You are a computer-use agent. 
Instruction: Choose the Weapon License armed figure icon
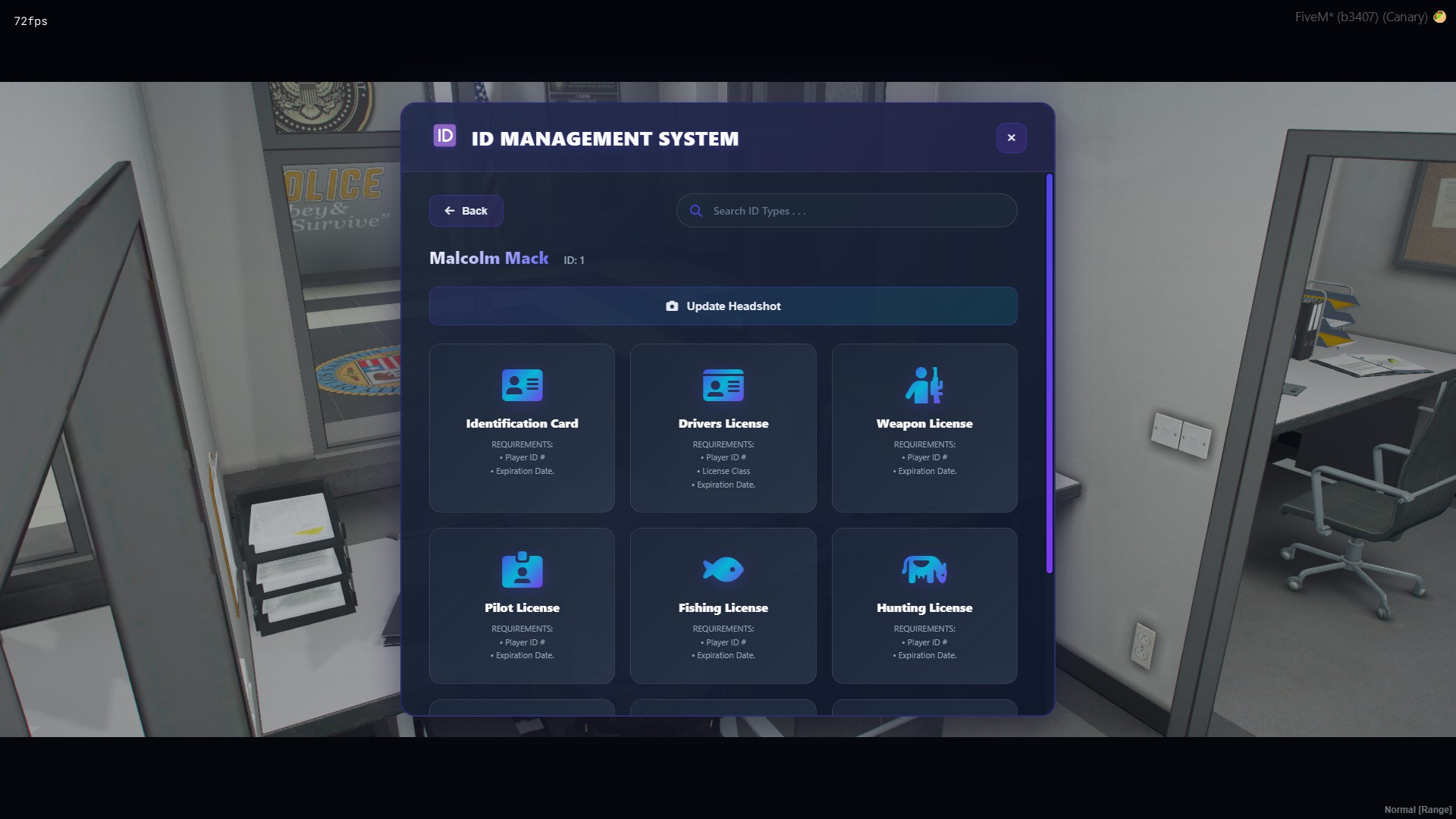[x=924, y=385]
